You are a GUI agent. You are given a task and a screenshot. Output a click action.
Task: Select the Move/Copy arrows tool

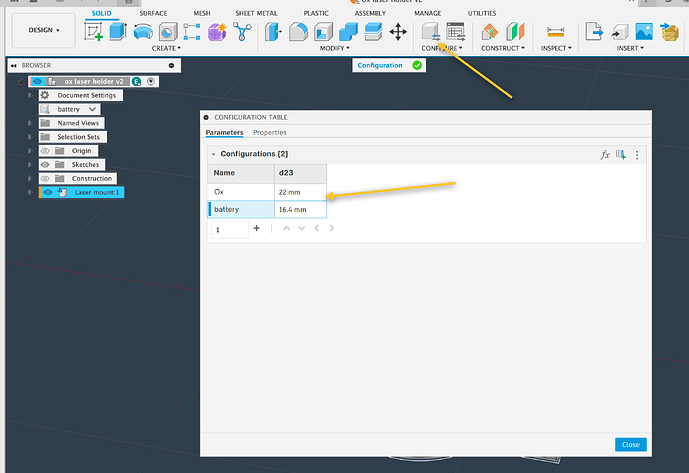coord(398,32)
